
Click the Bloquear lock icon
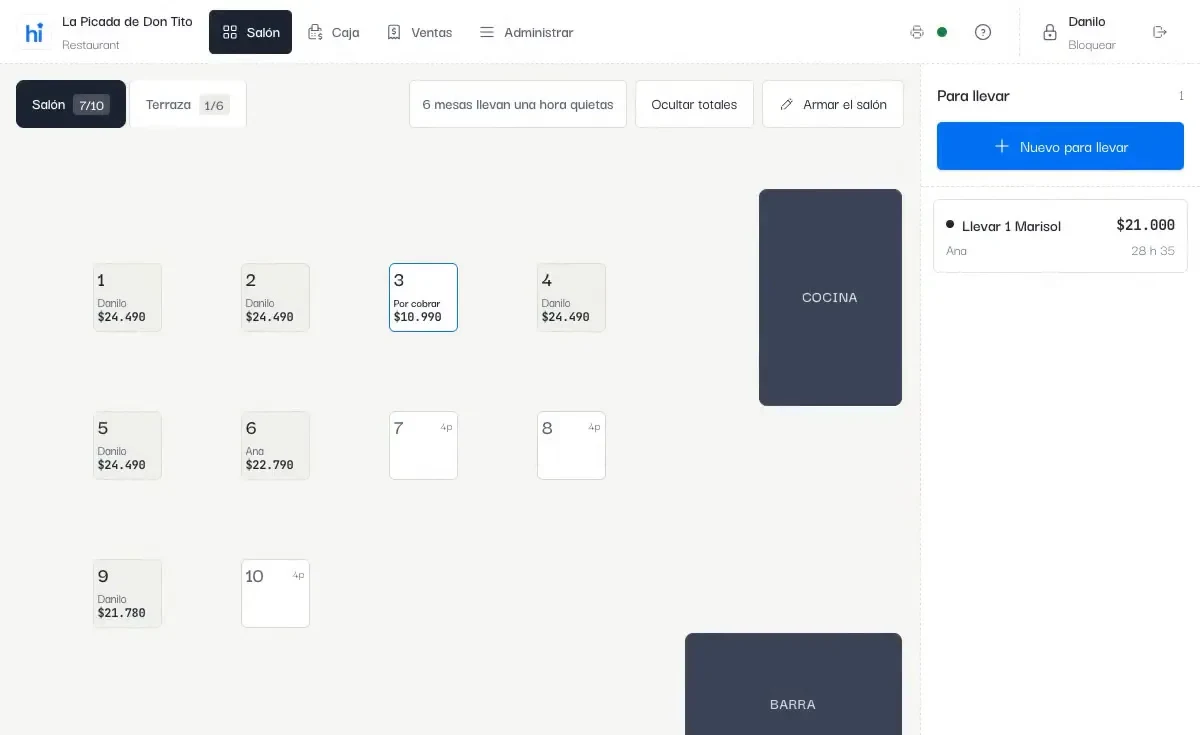(1050, 32)
